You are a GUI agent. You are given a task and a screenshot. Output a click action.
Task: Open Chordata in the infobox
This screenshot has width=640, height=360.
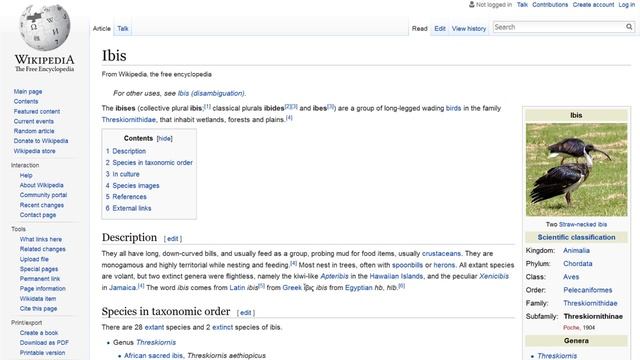578,264
